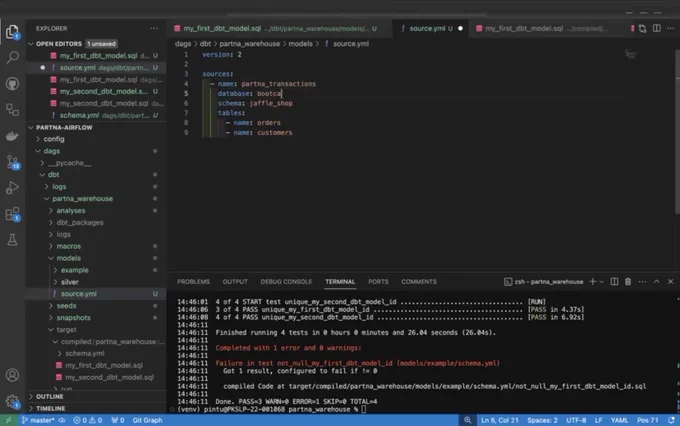Open the Comments panel tab
The image size is (680, 426).
pos(419,282)
